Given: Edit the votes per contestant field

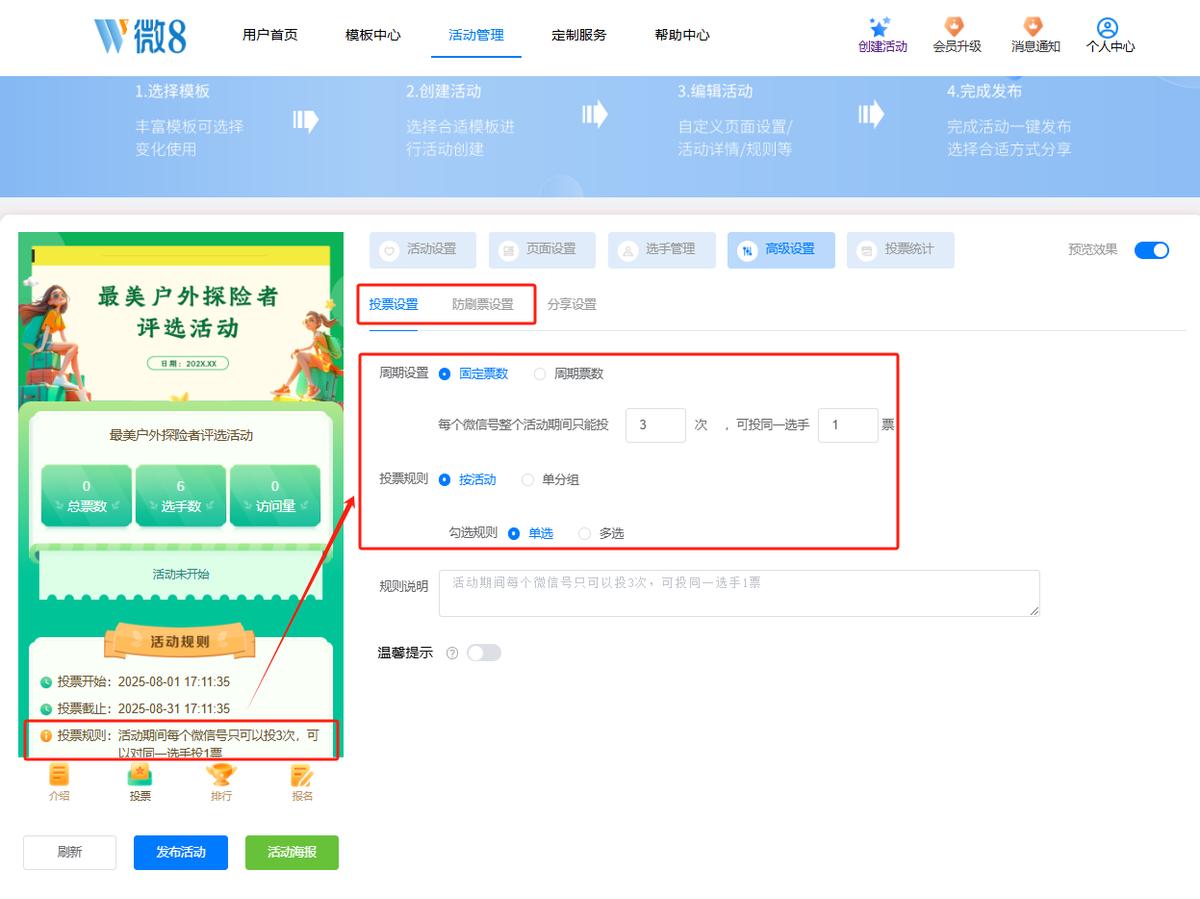Looking at the screenshot, I should [848, 425].
